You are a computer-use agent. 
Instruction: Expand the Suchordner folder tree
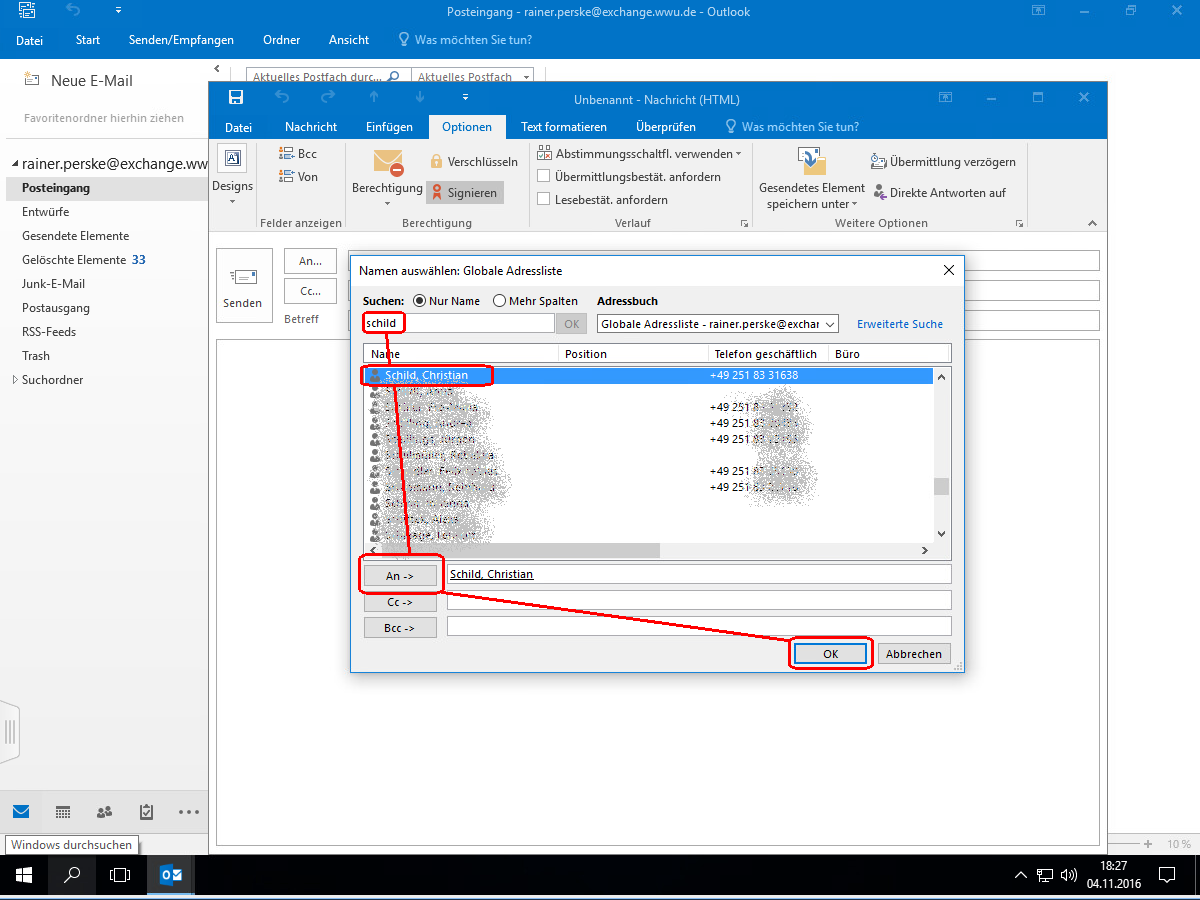tap(14, 380)
